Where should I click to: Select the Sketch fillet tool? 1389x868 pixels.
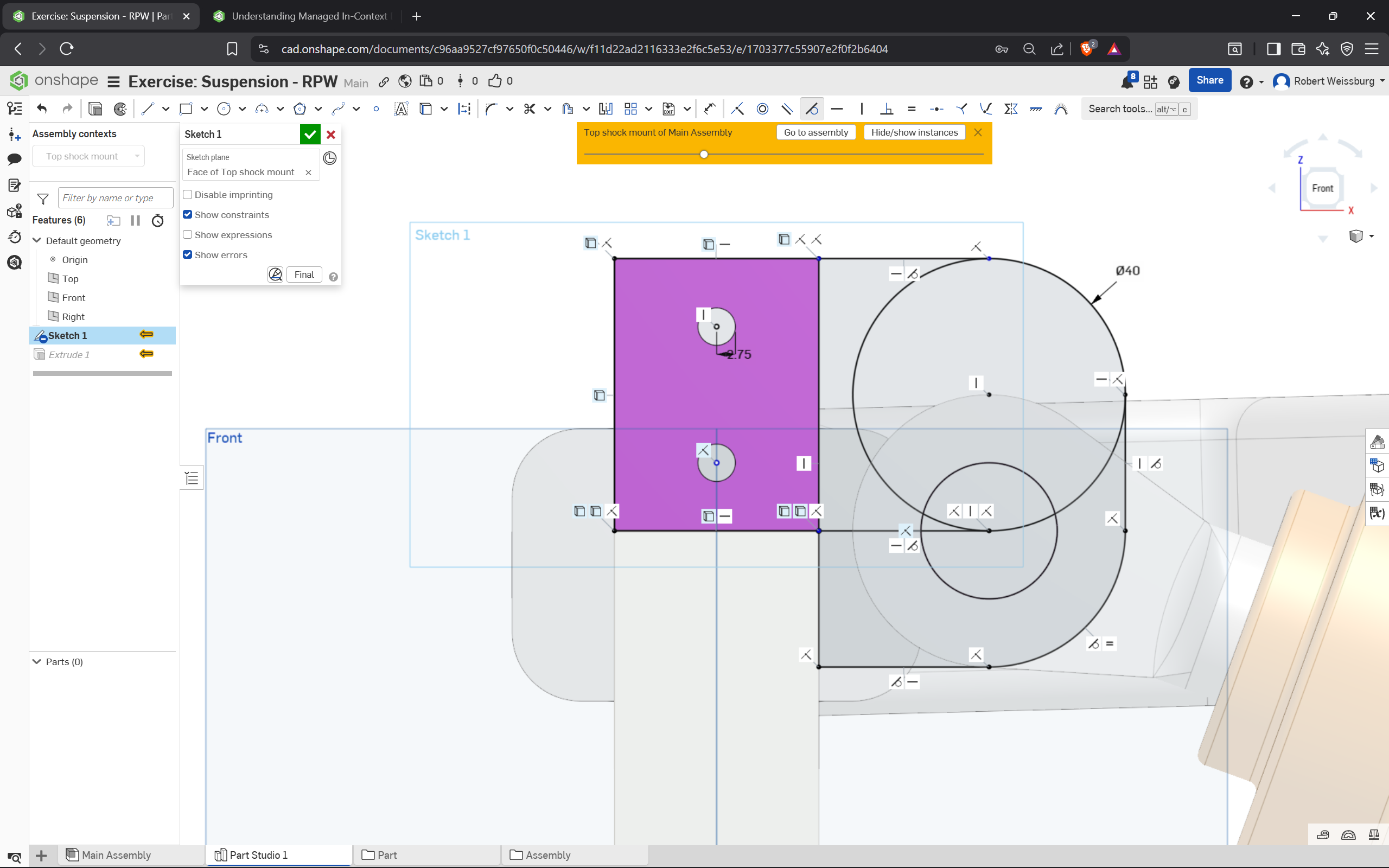(490, 108)
